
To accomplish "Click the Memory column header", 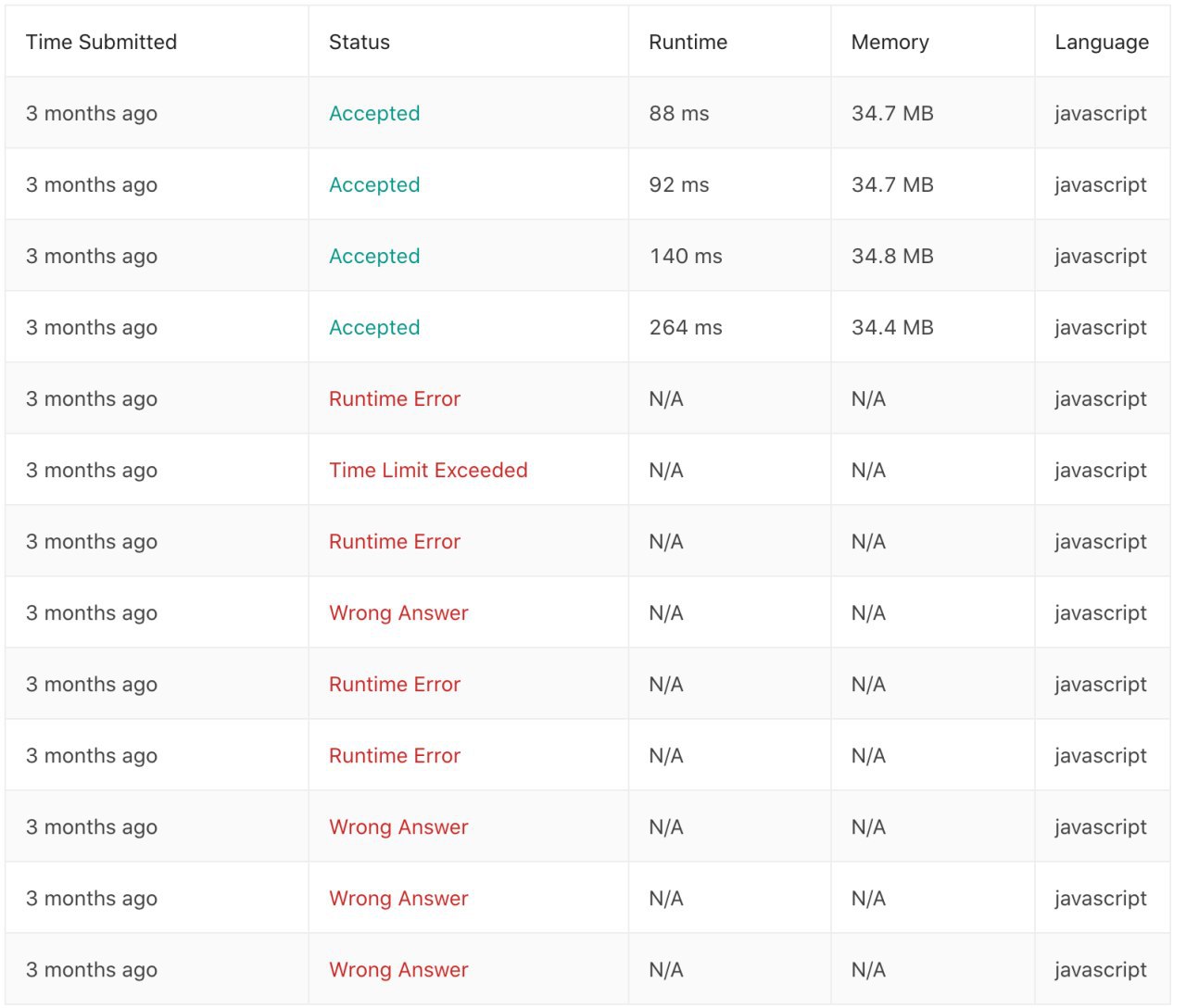I will click(889, 42).
